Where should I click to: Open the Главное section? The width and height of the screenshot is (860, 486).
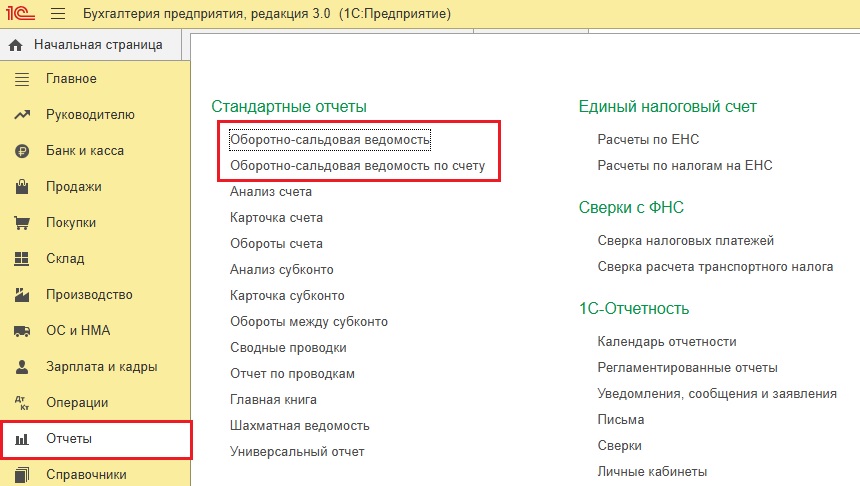pos(71,79)
